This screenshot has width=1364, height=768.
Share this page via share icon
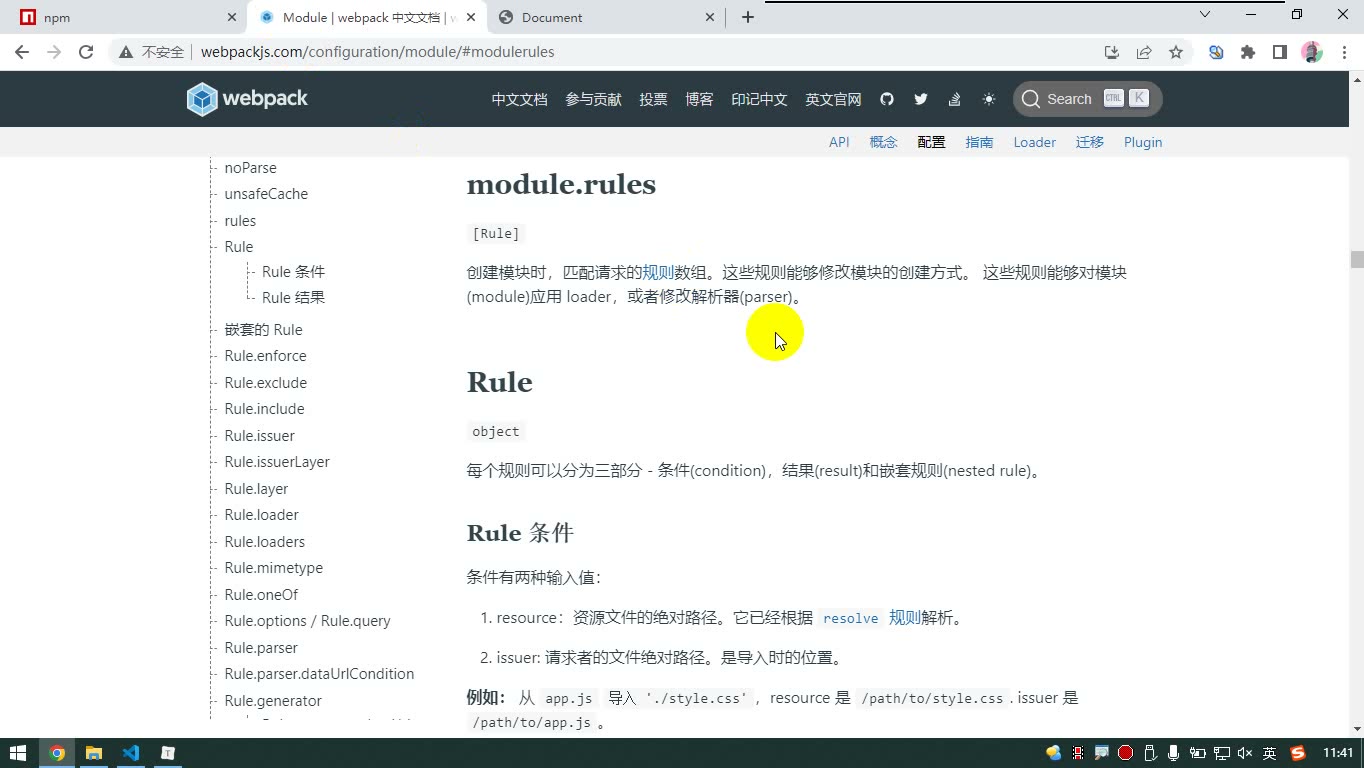tap(1144, 52)
